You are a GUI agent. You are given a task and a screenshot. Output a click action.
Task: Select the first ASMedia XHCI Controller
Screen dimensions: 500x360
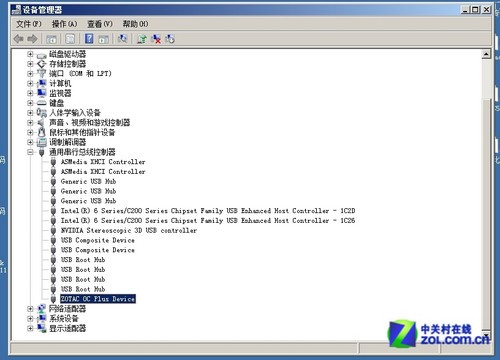[103, 162]
